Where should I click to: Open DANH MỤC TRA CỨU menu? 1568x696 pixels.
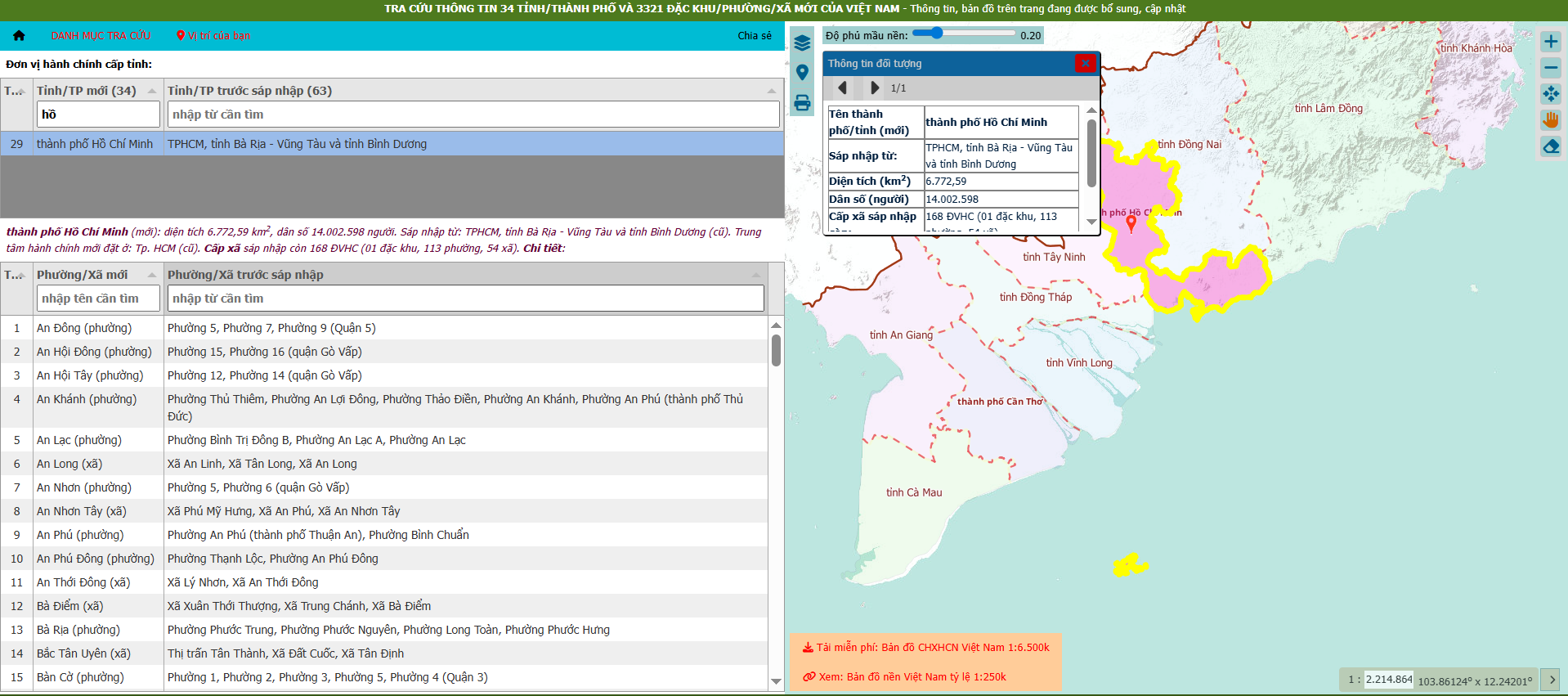101,36
